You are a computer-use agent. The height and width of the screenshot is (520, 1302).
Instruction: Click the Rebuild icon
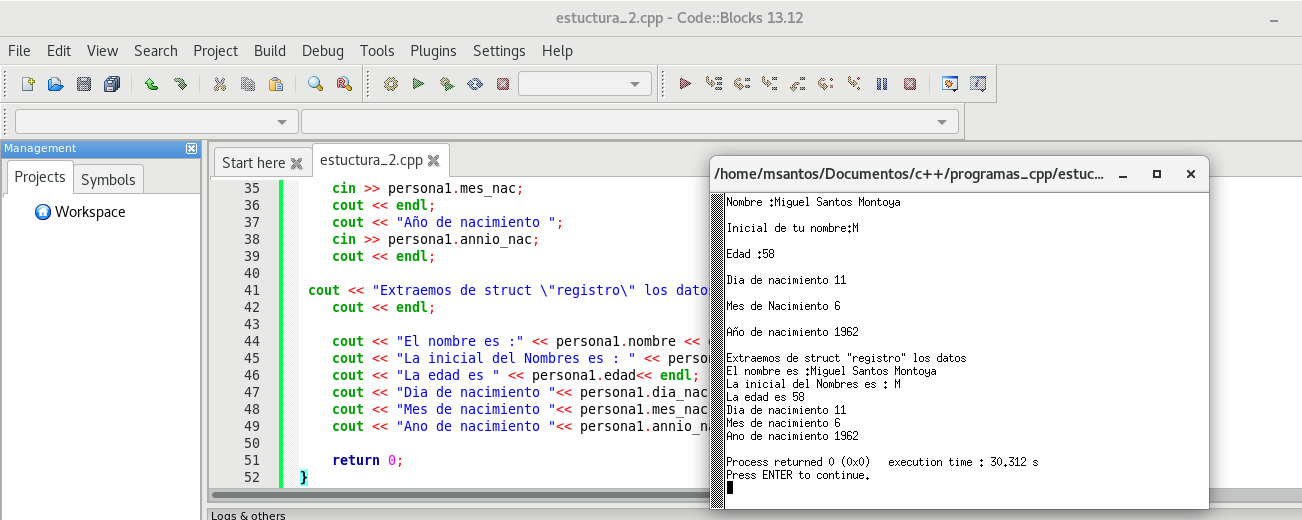475,84
